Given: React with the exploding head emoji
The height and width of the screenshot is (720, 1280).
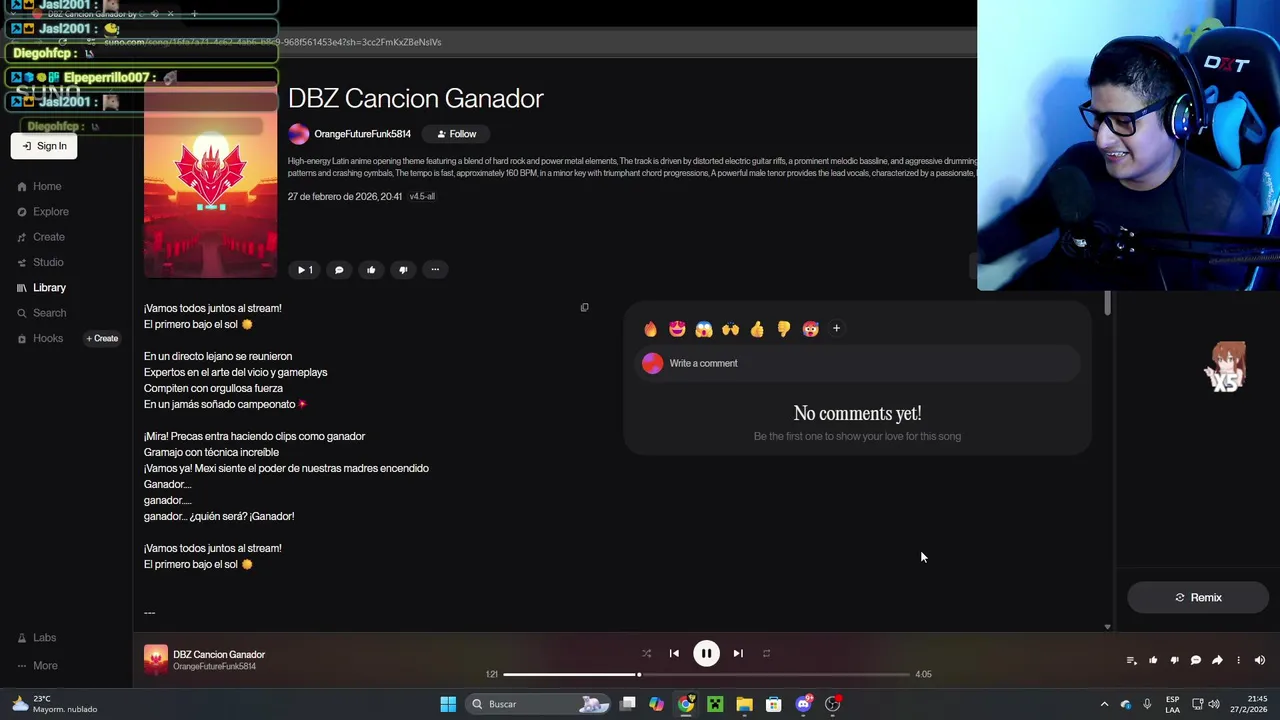Looking at the screenshot, I should coord(810,329).
